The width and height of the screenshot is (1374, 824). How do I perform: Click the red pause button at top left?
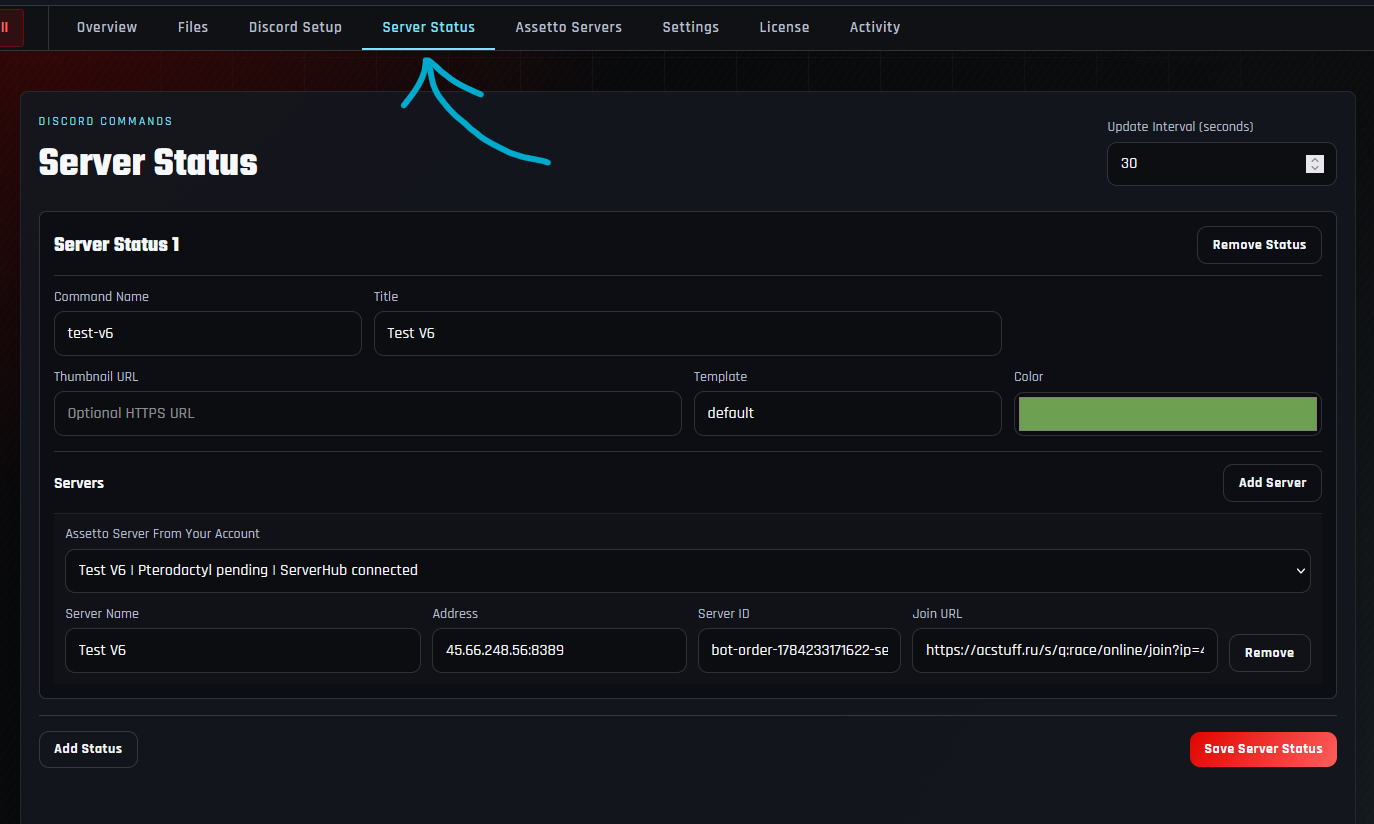tap(9, 27)
